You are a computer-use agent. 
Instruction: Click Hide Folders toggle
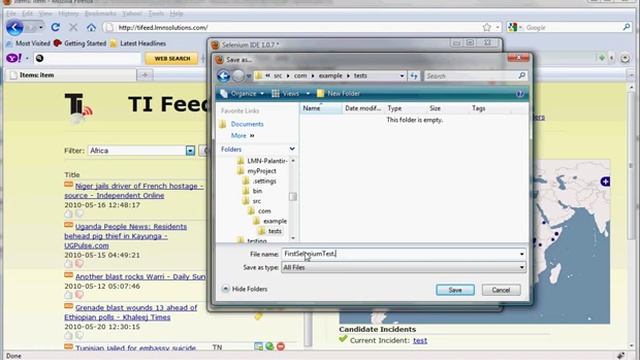[244, 289]
